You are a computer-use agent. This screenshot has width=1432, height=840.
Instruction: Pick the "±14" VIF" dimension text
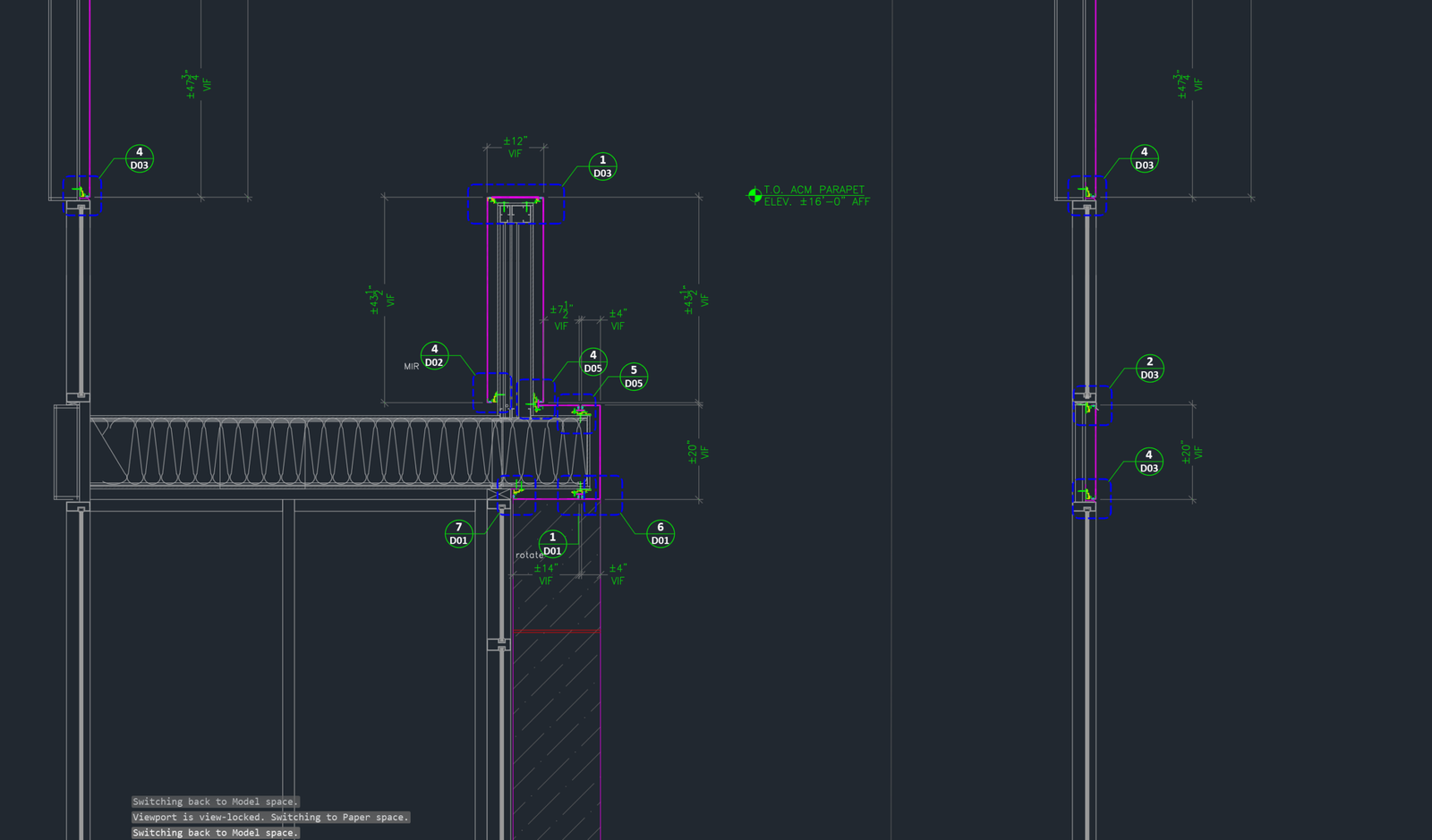(x=546, y=574)
